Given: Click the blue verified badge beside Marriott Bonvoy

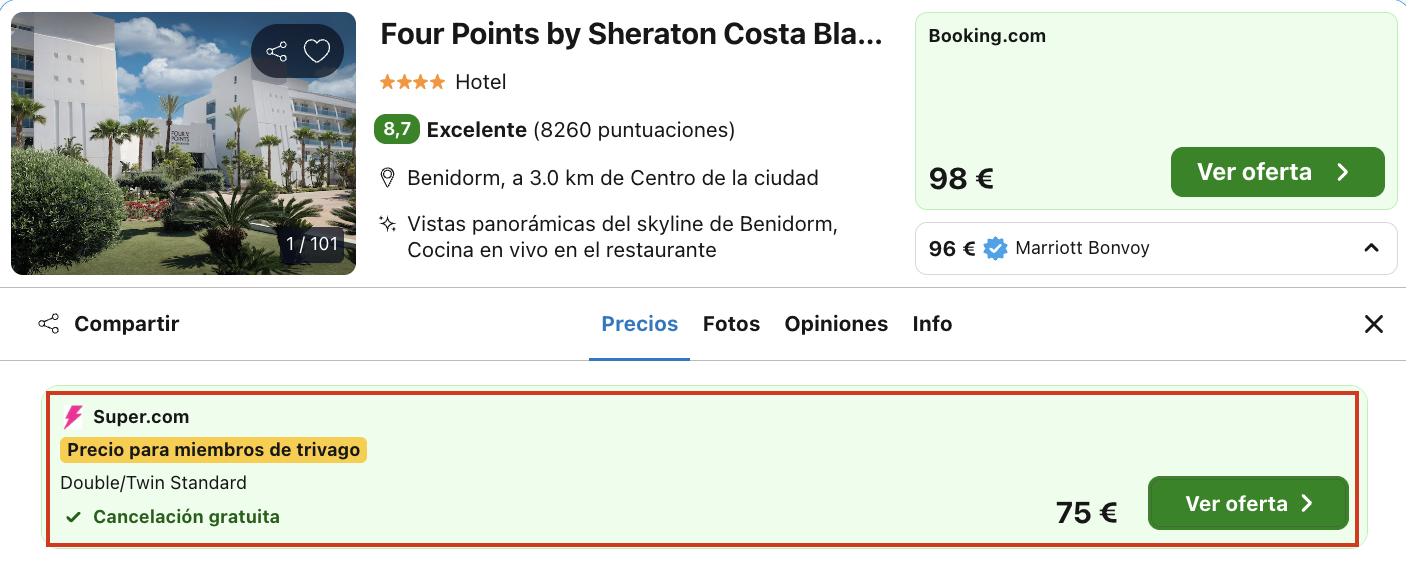Looking at the screenshot, I should [x=995, y=248].
